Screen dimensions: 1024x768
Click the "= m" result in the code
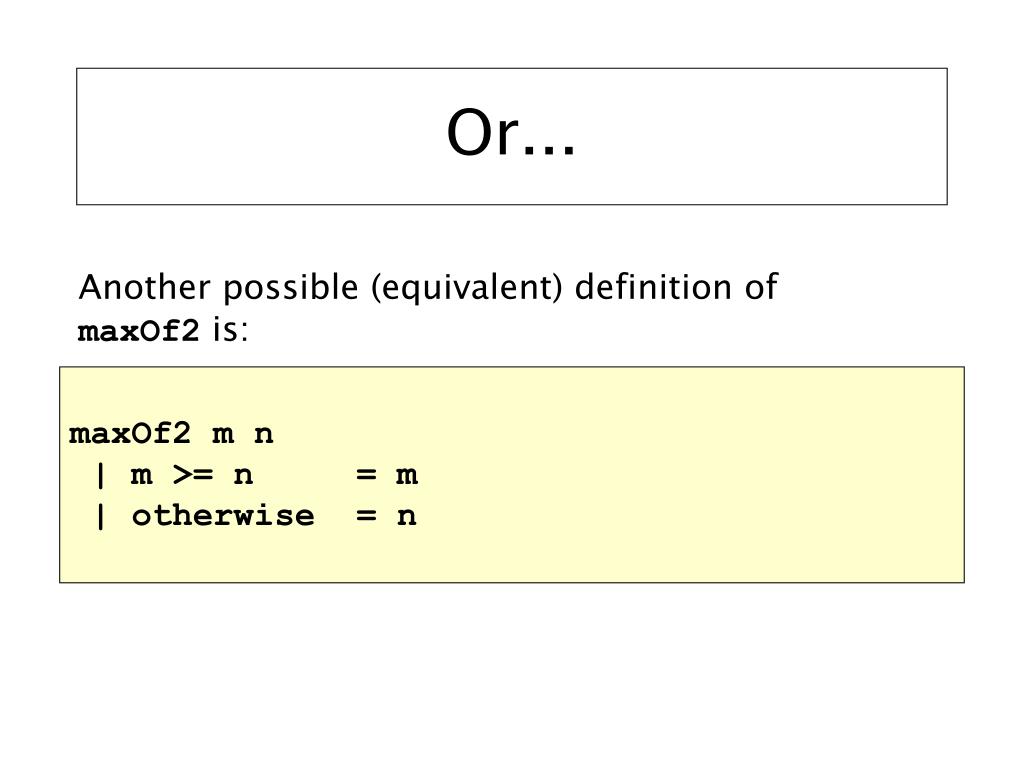point(386,475)
